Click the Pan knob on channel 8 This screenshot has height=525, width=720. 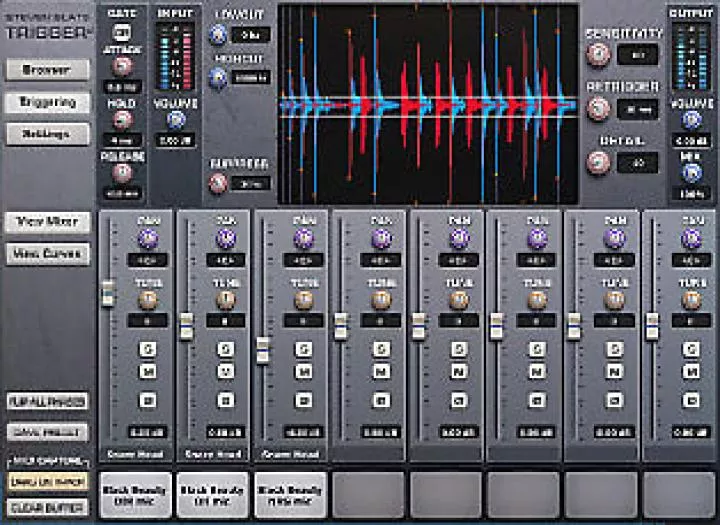tap(692, 238)
